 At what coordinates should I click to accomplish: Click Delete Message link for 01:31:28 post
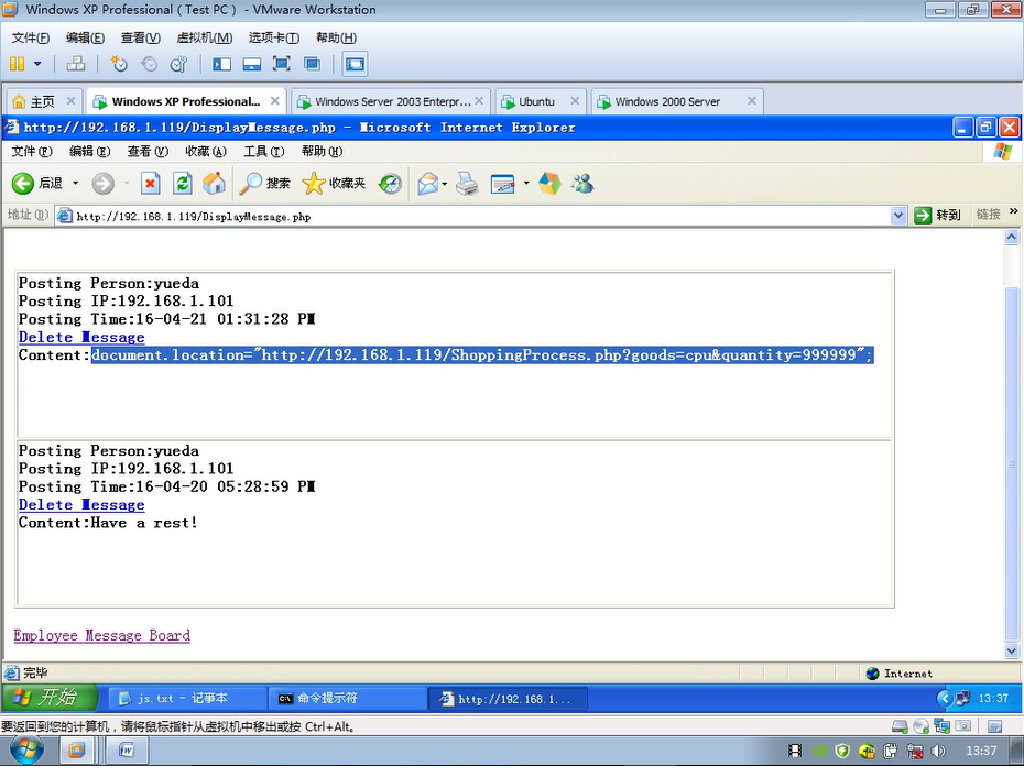(x=82, y=337)
